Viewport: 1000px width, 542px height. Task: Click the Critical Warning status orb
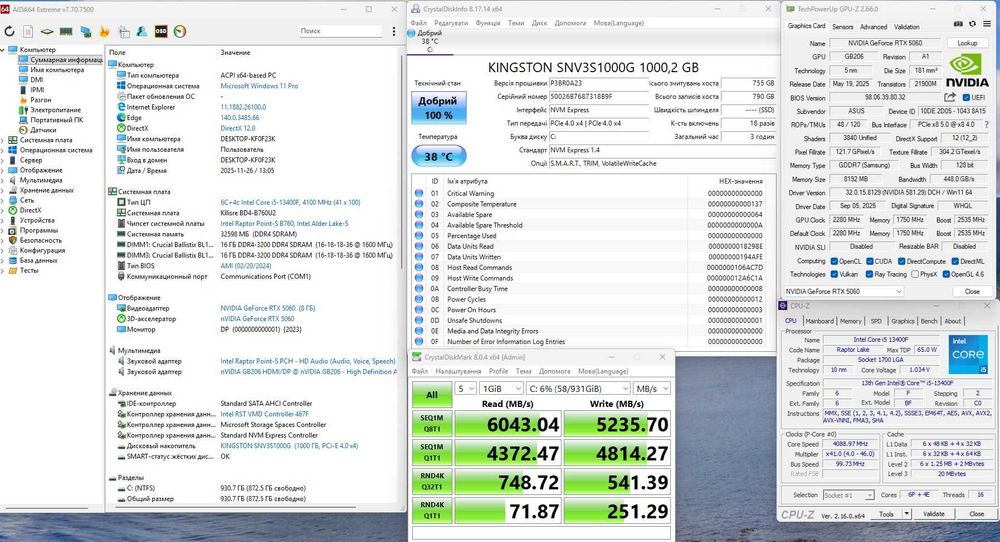coord(419,193)
